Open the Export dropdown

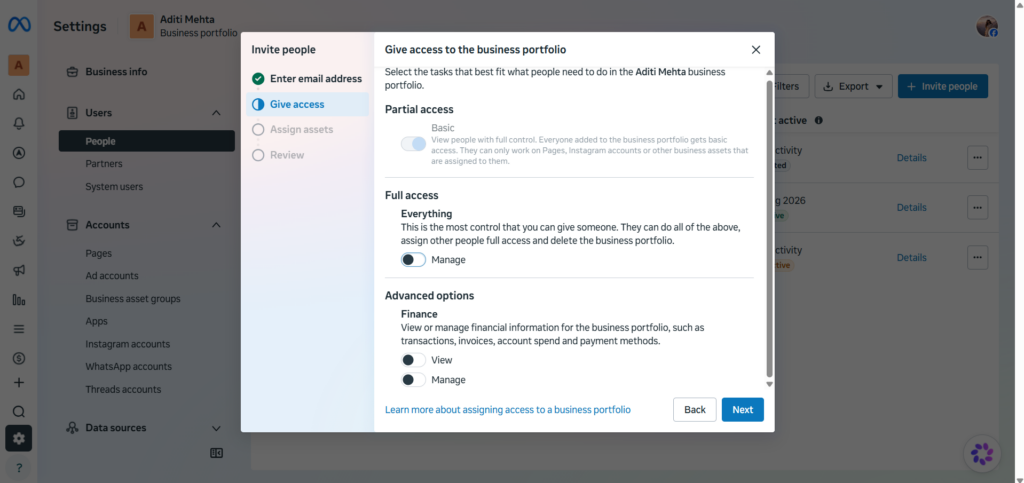point(854,86)
